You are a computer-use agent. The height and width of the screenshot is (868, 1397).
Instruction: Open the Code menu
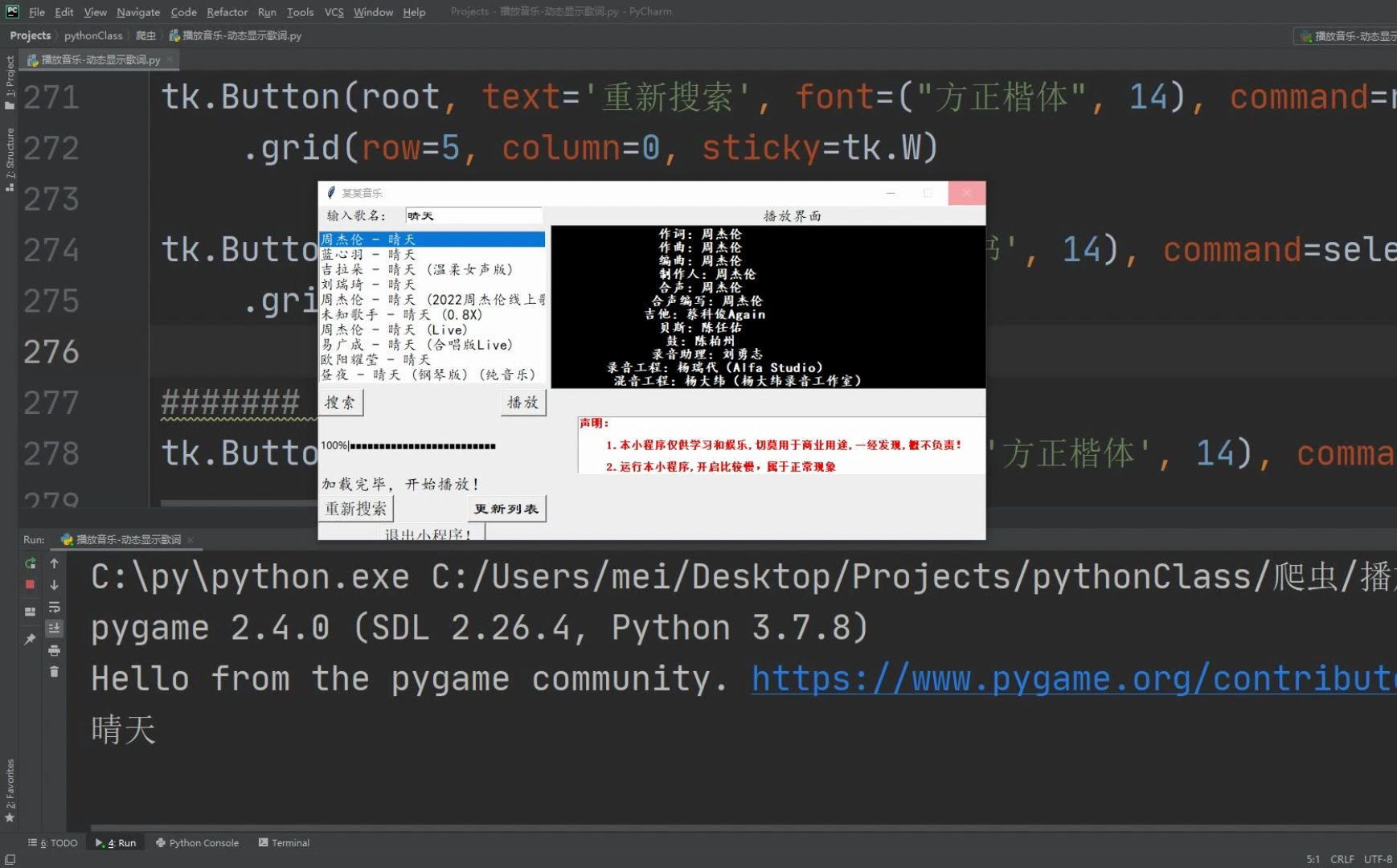click(183, 12)
